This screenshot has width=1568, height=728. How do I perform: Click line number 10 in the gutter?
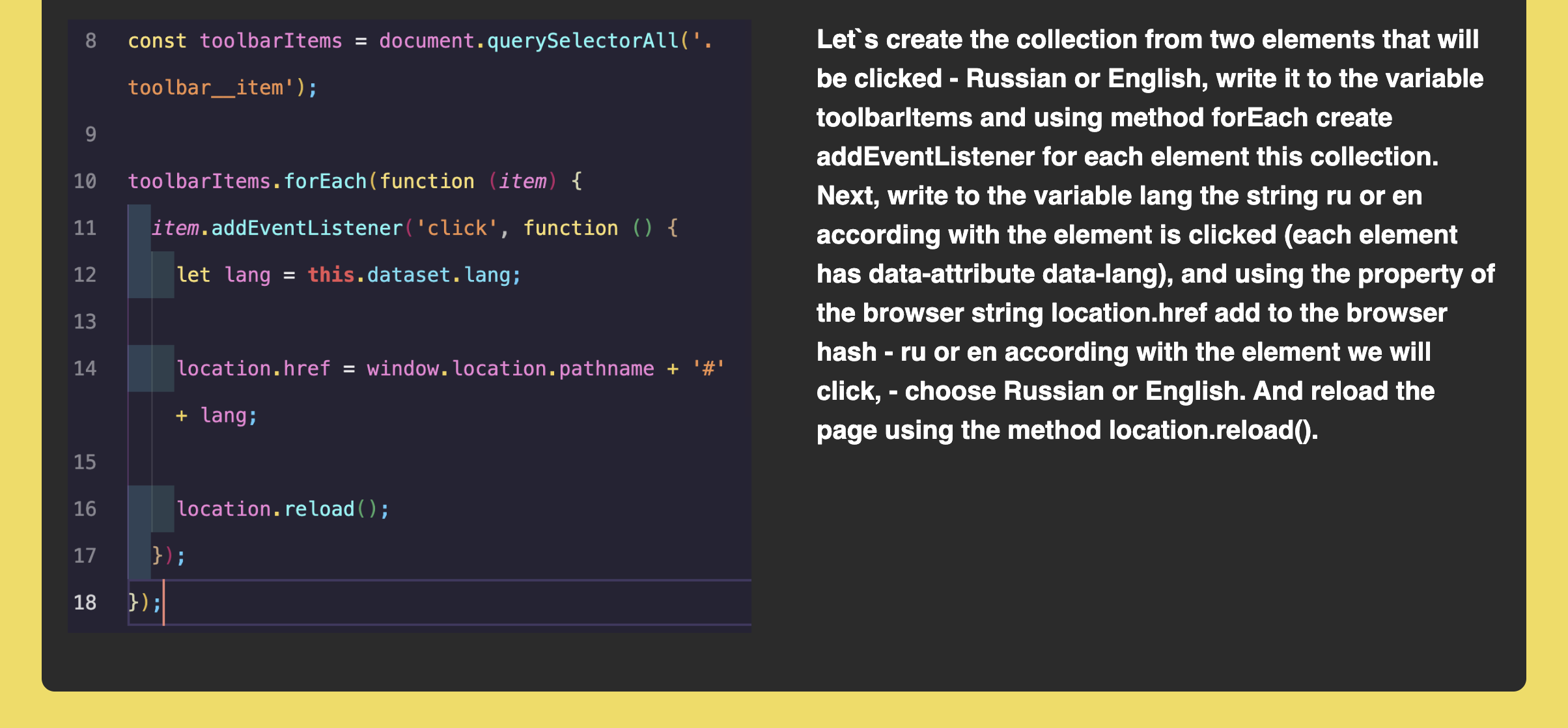coord(85,181)
